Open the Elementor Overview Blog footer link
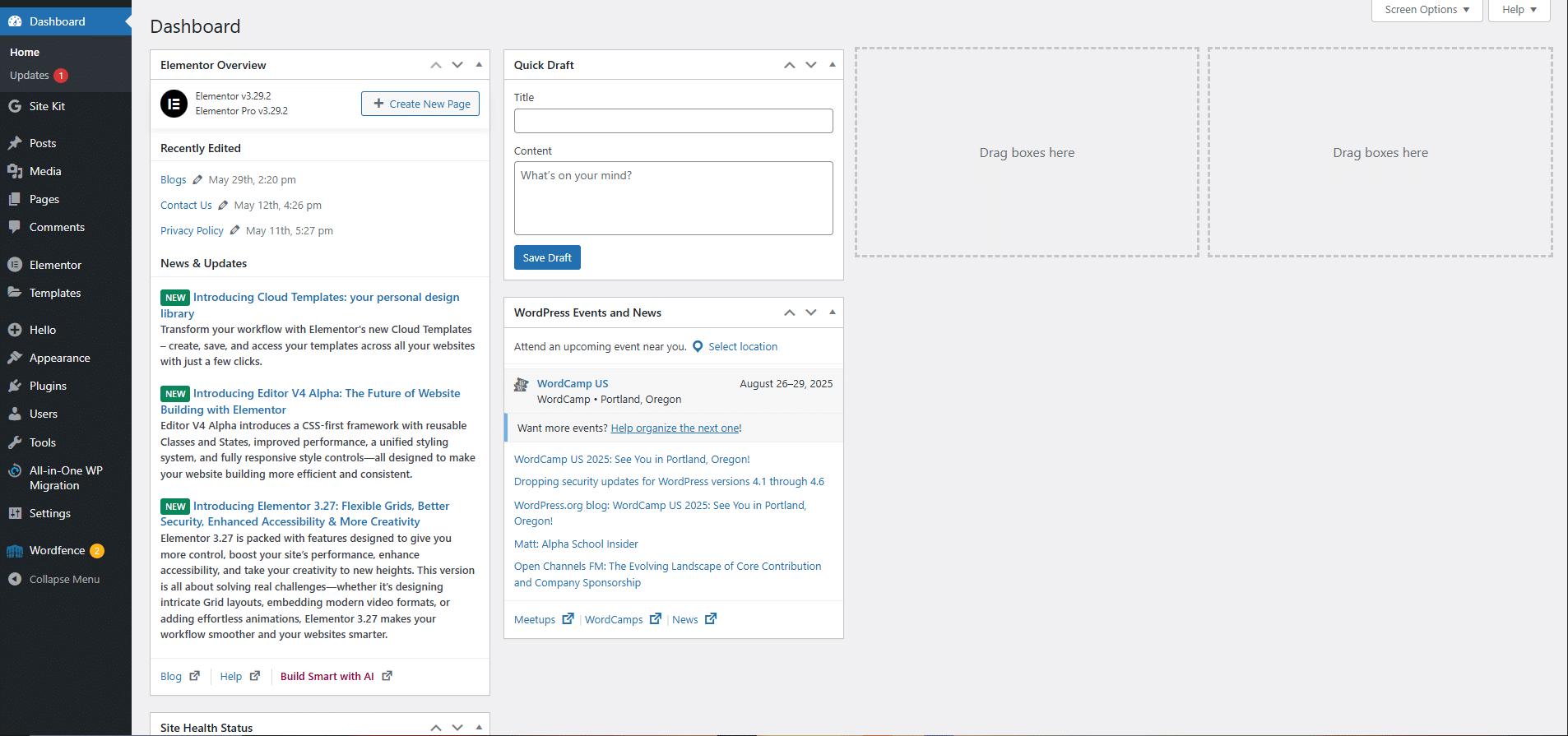The width and height of the screenshot is (1568, 736). 171,676
